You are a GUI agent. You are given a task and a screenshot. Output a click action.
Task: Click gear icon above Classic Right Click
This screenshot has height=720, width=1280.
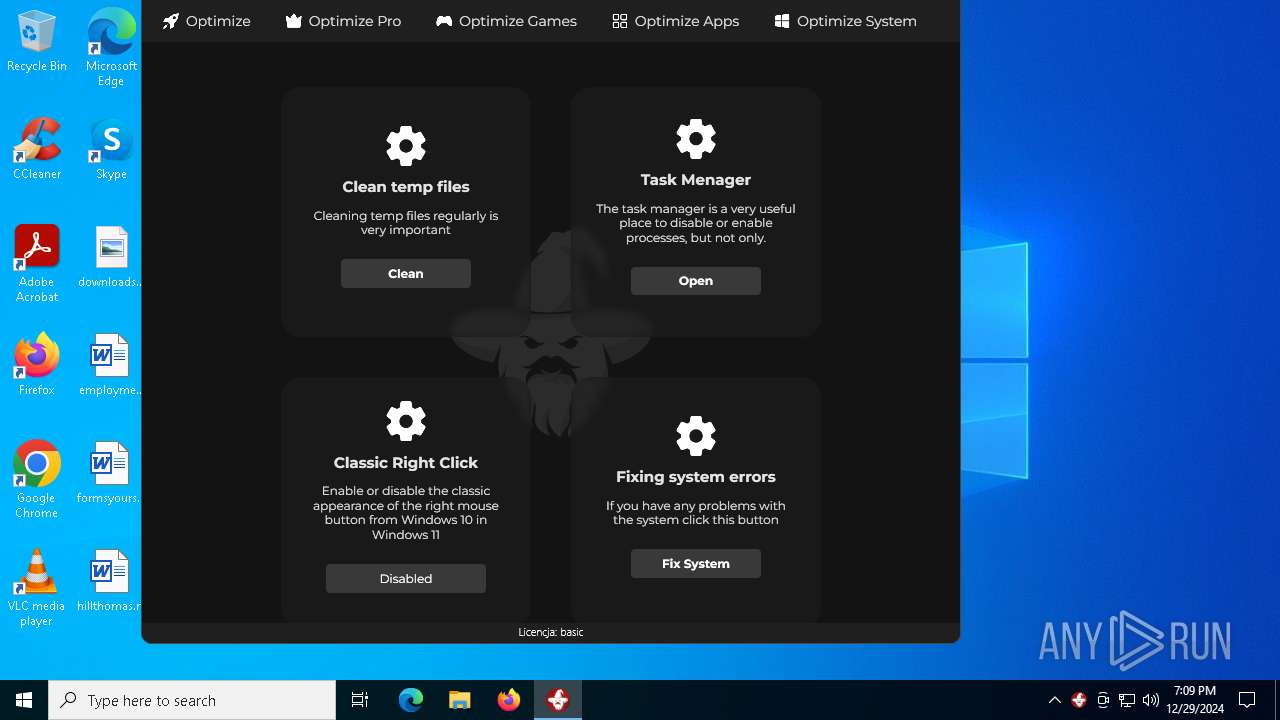coord(406,422)
